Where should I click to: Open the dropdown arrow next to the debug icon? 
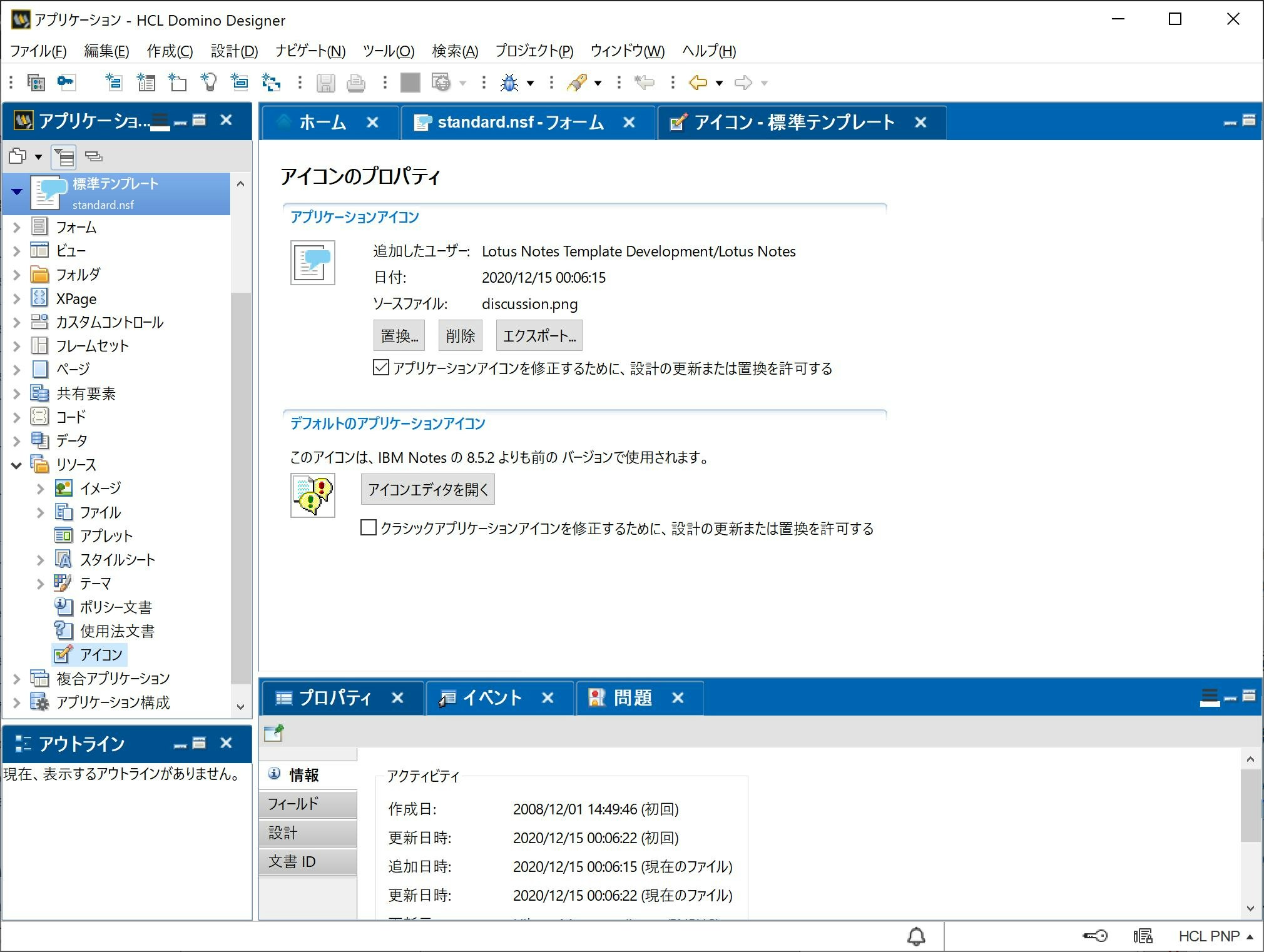[530, 83]
